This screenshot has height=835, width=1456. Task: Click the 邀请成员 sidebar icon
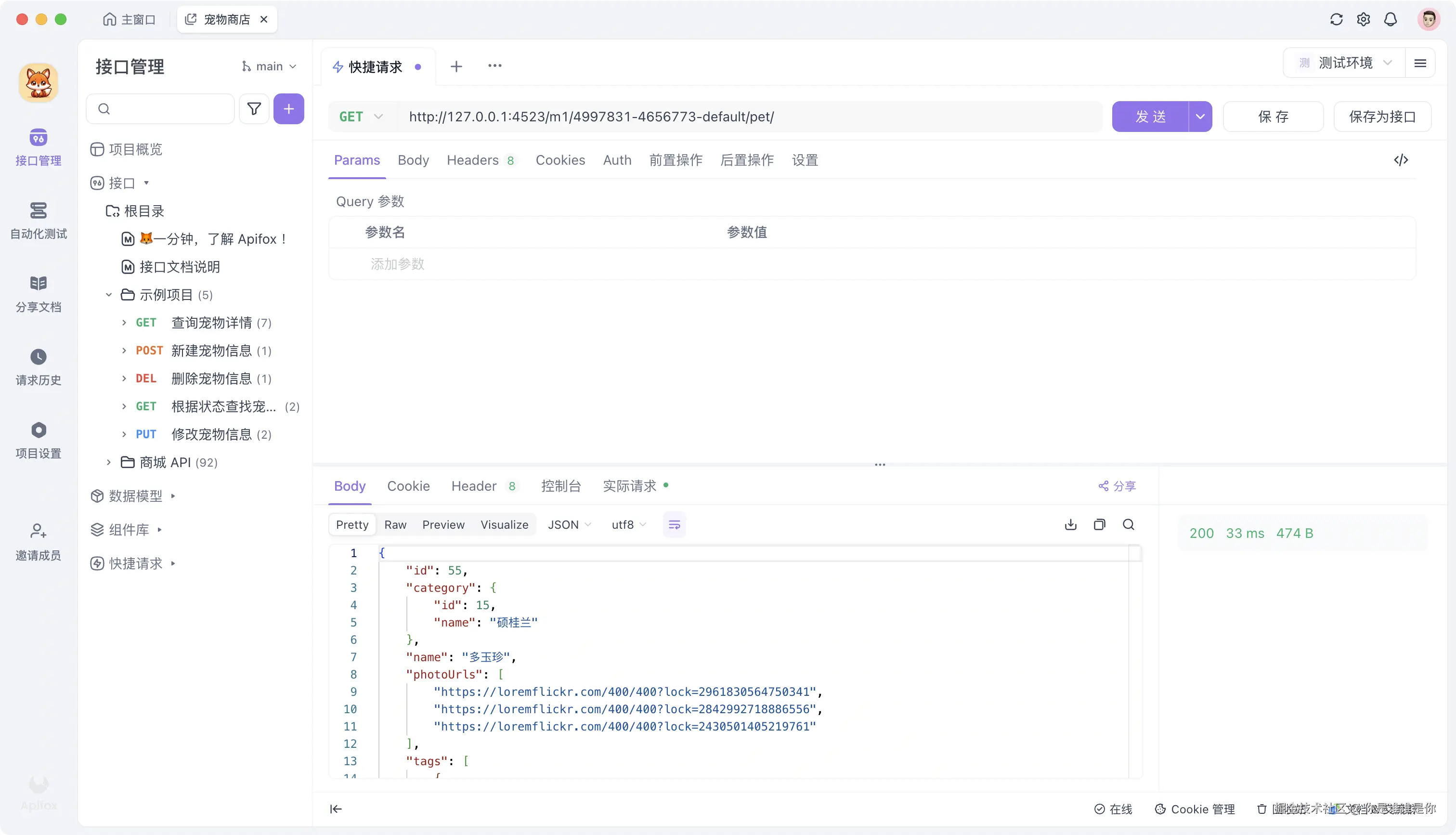pos(38,541)
